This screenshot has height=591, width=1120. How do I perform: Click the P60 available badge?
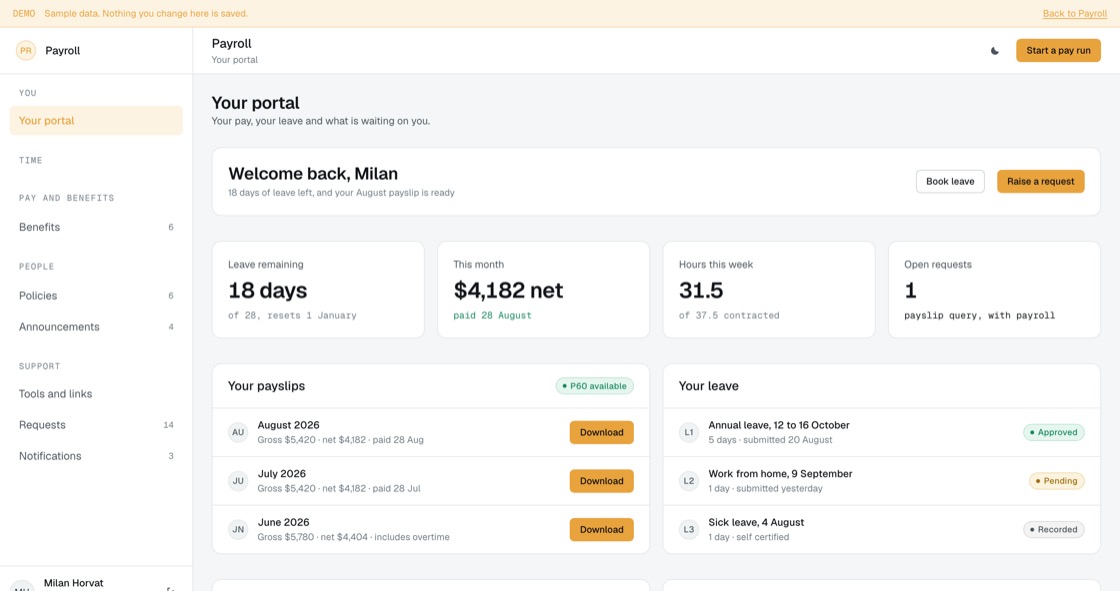tap(594, 386)
